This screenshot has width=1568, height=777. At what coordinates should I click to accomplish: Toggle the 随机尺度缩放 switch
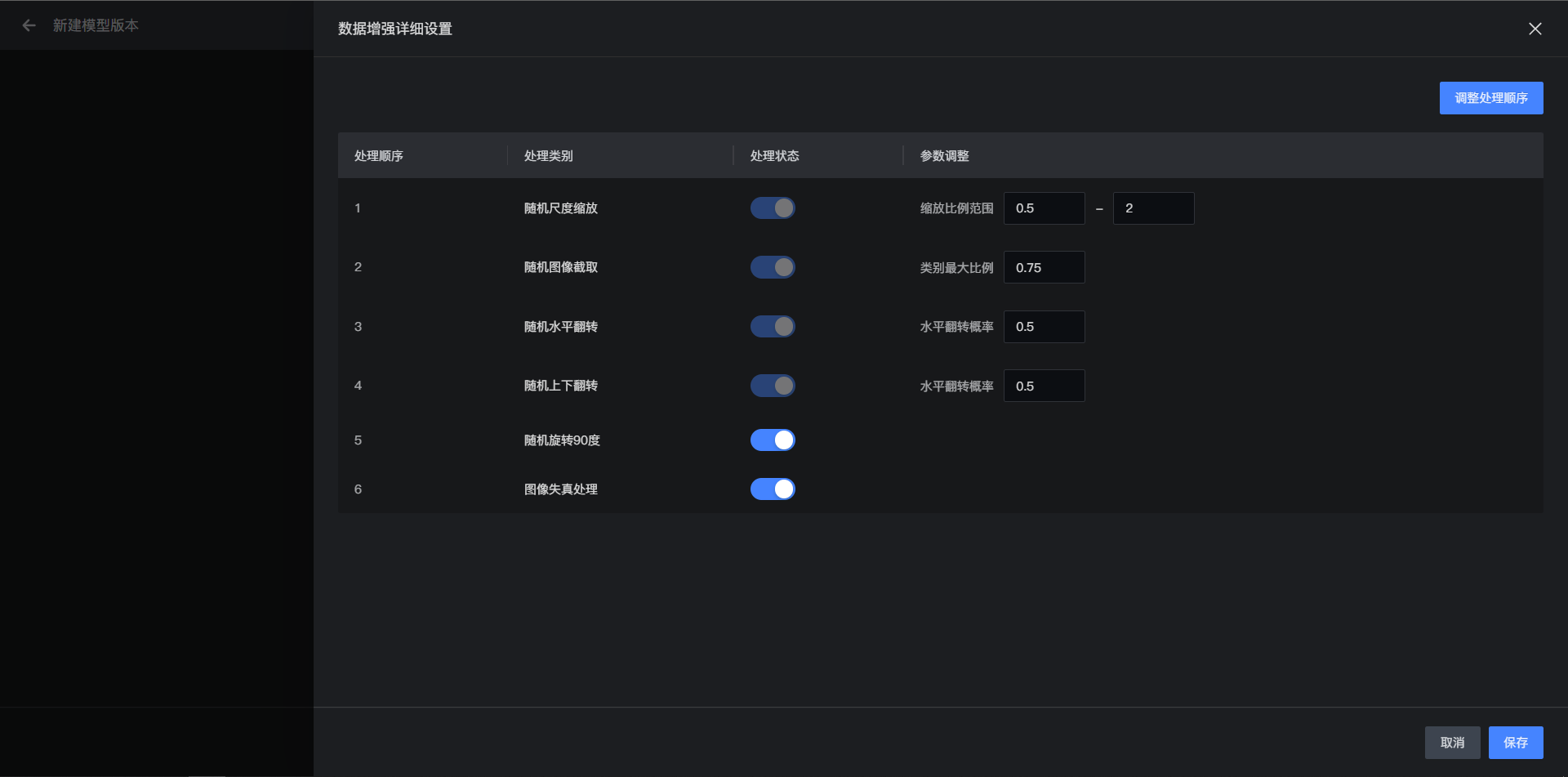pyautogui.click(x=773, y=208)
